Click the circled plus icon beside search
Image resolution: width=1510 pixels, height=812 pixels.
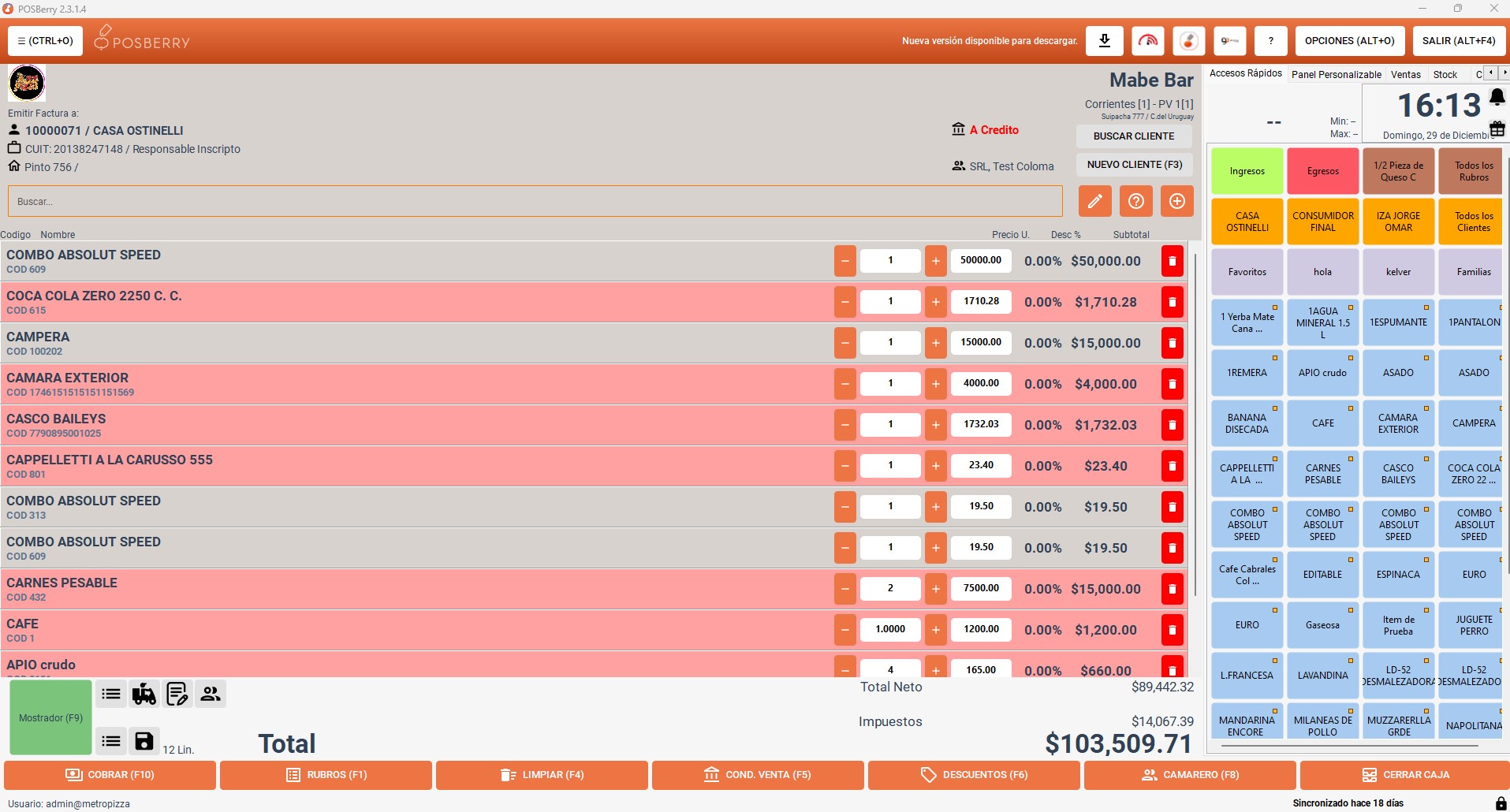point(1176,201)
